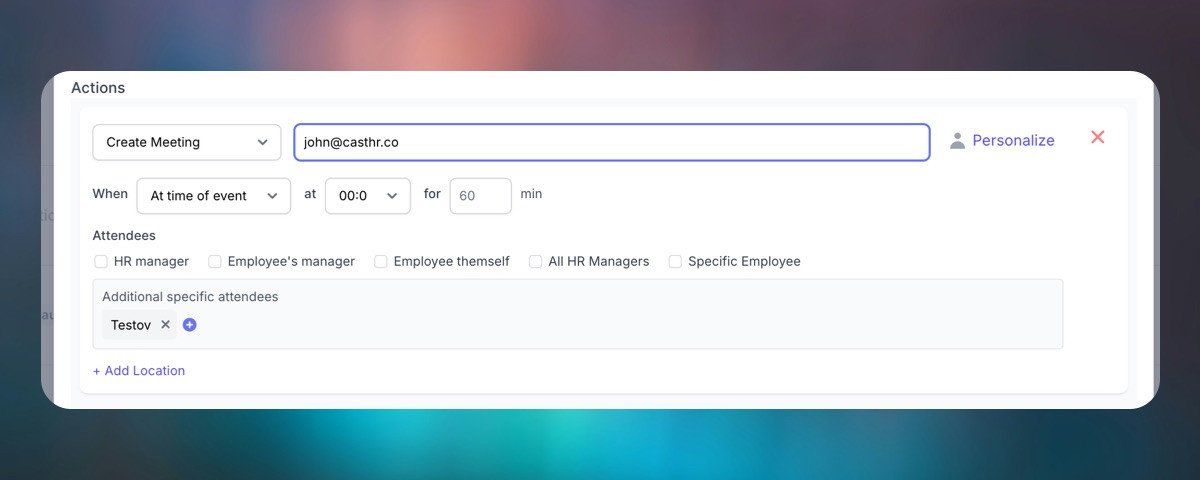Click the john@casthr.co input field

click(612, 142)
